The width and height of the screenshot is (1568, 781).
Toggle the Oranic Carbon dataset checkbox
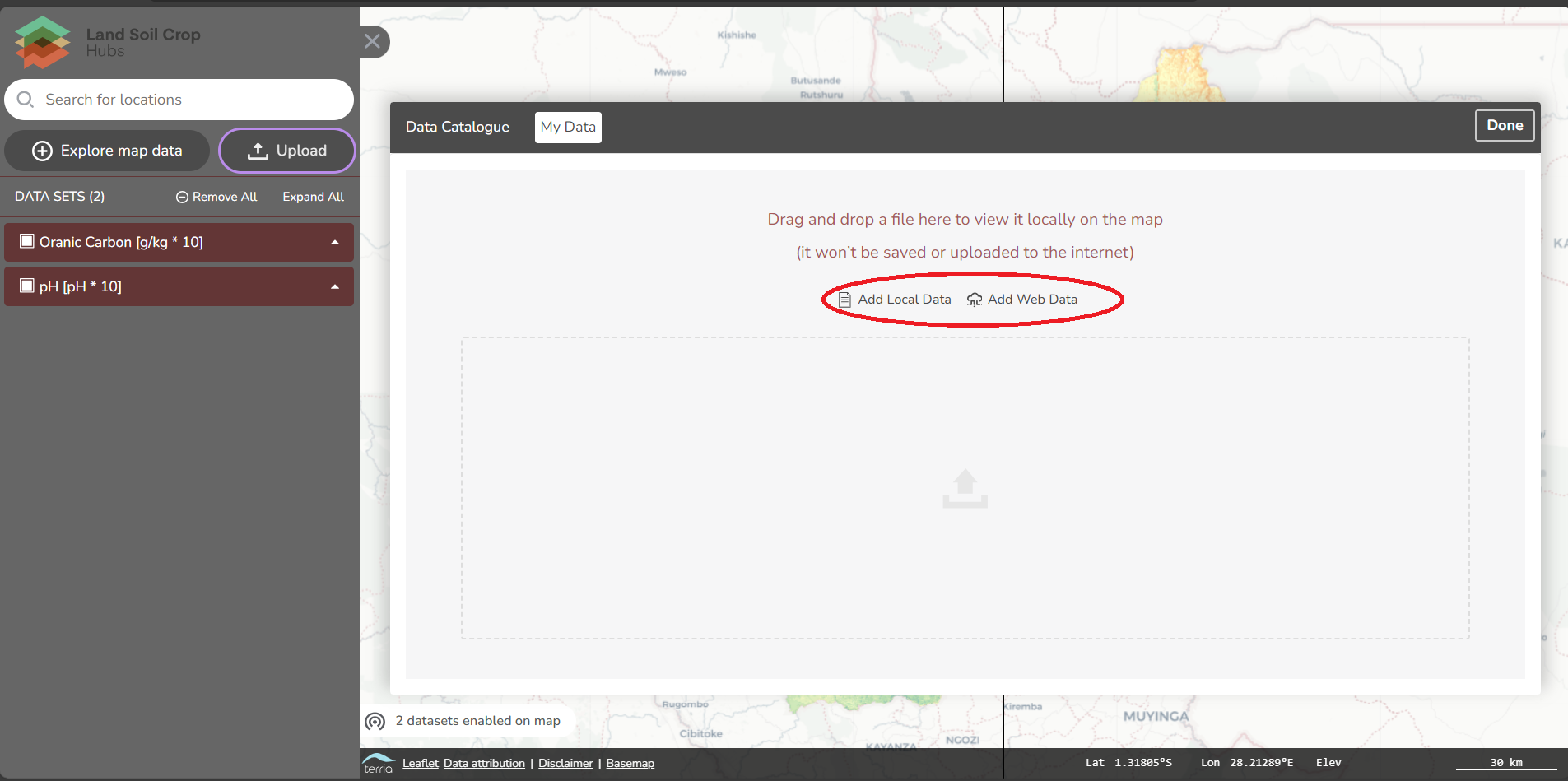[27, 241]
